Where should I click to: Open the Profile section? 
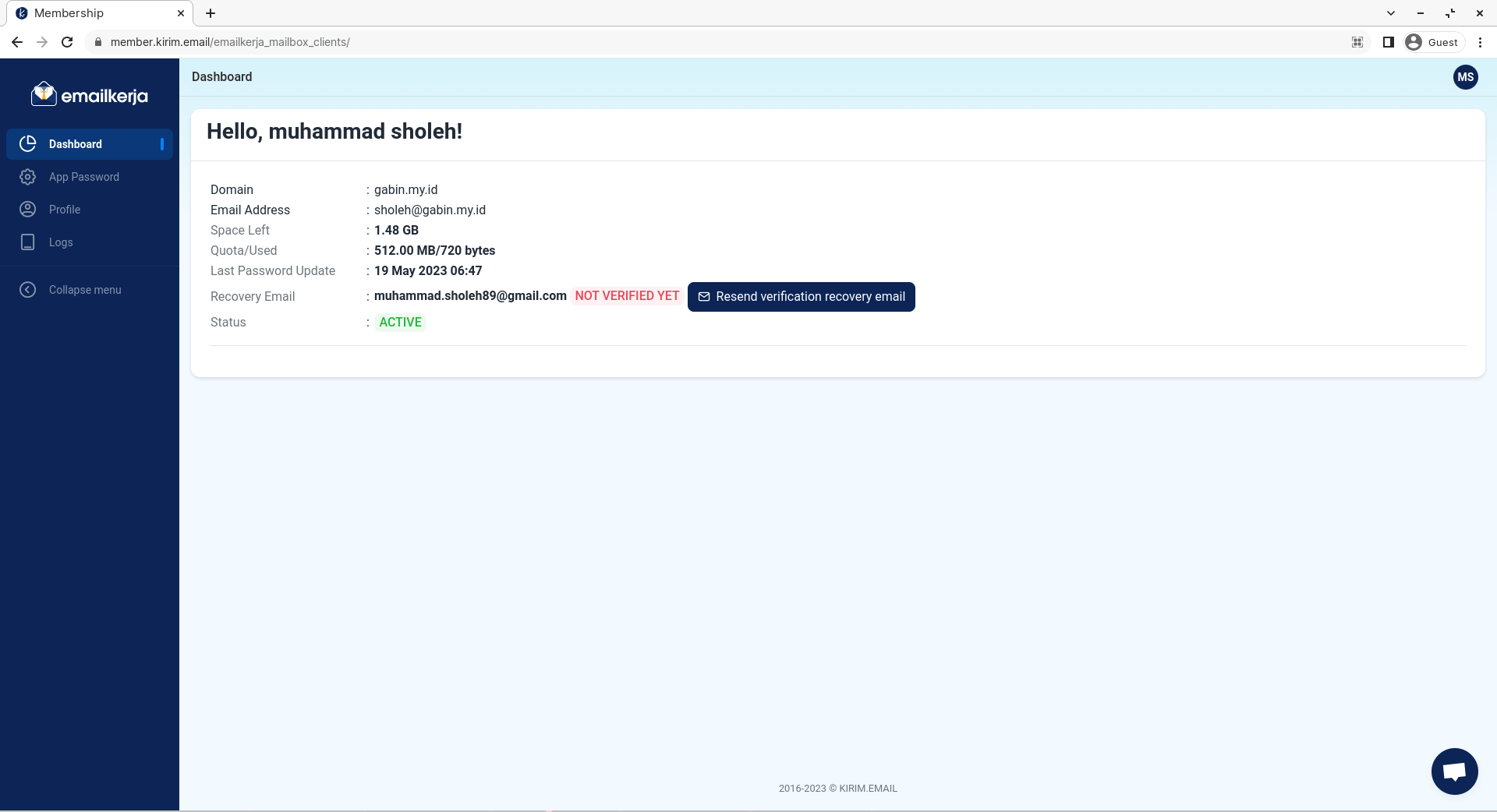pyautogui.click(x=65, y=210)
